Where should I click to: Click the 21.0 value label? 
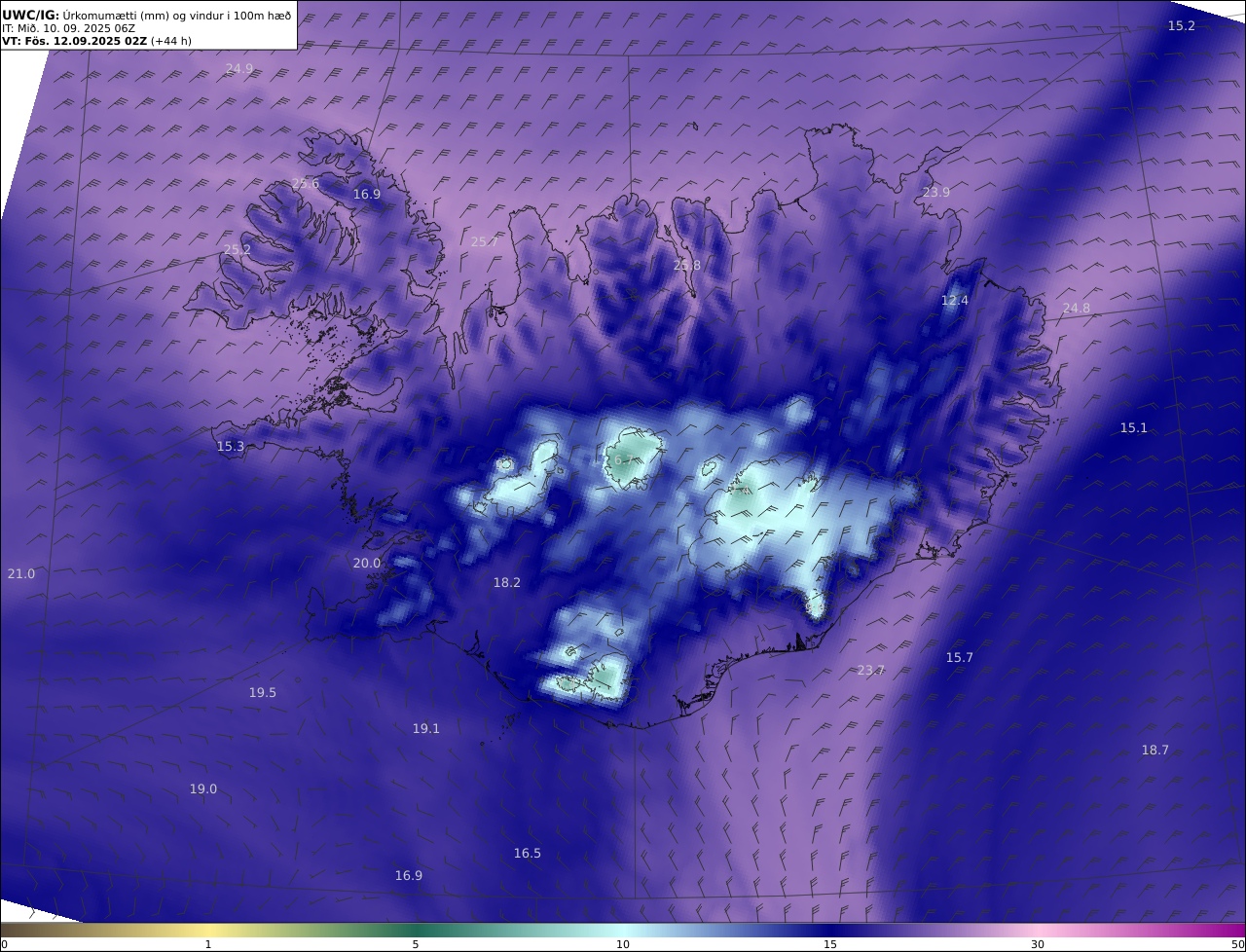click(20, 574)
